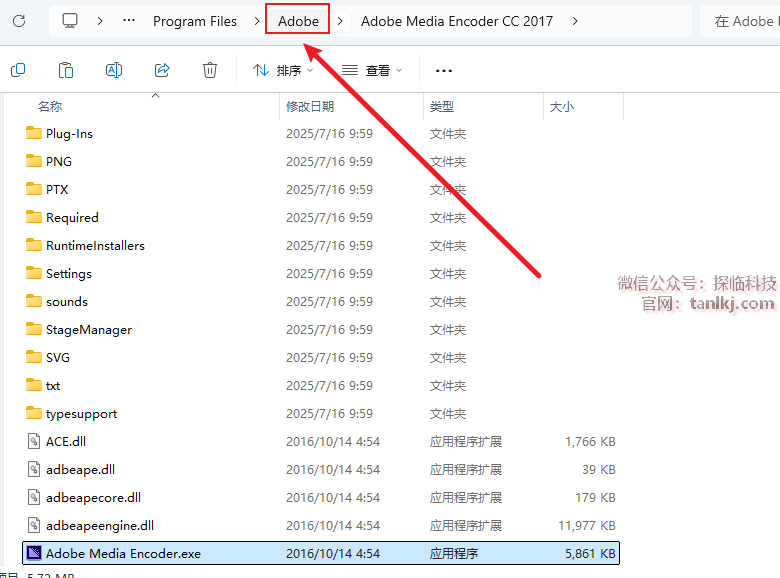The image size is (780, 578).
Task: Select the typesupport folder name
Action: coord(82,413)
